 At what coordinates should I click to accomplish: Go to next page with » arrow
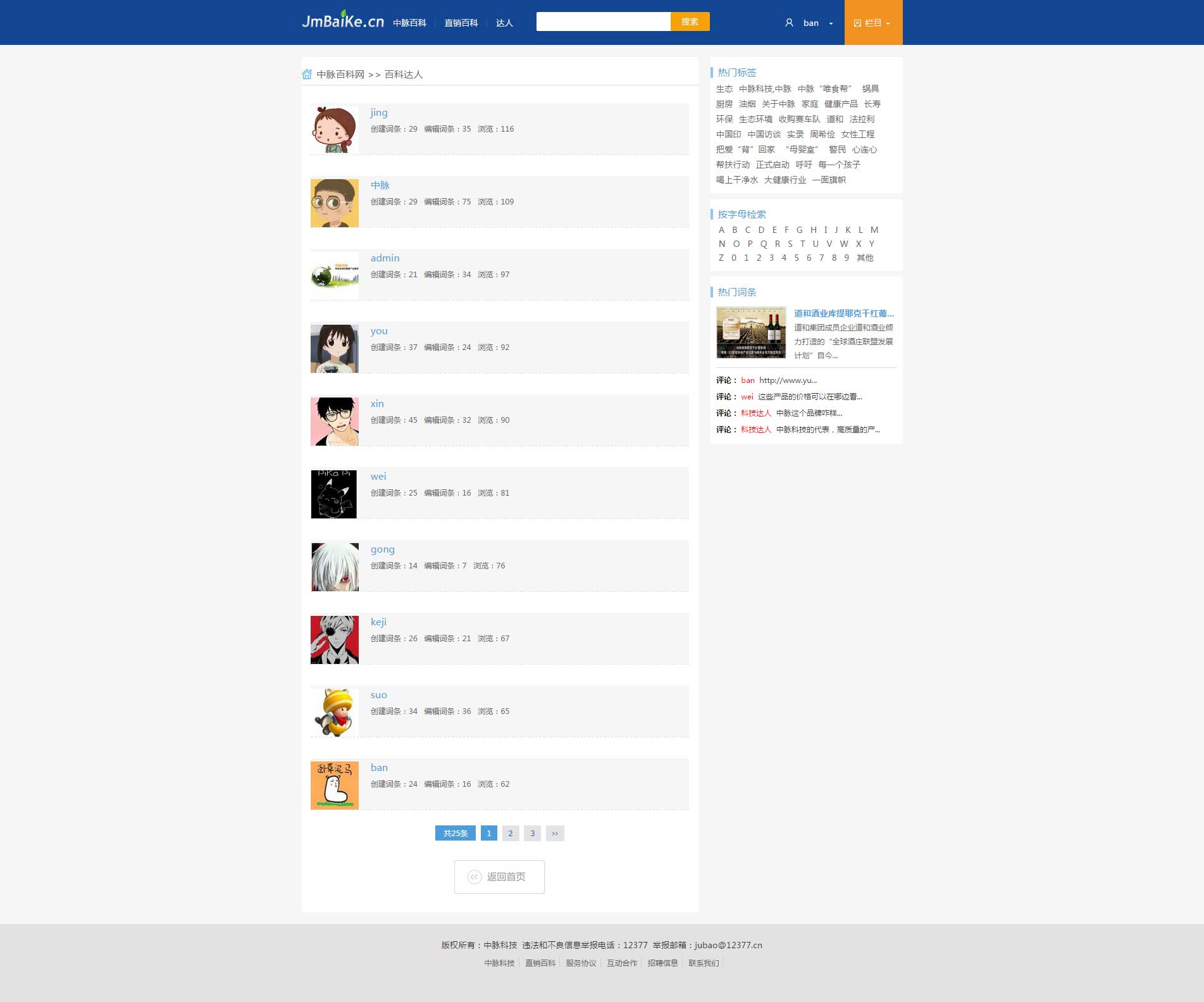coord(555,833)
